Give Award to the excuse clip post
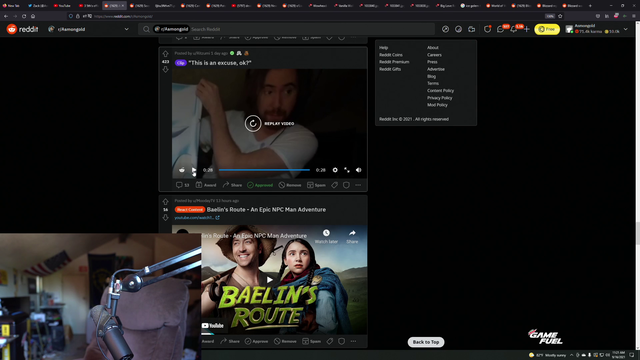 click(x=206, y=185)
